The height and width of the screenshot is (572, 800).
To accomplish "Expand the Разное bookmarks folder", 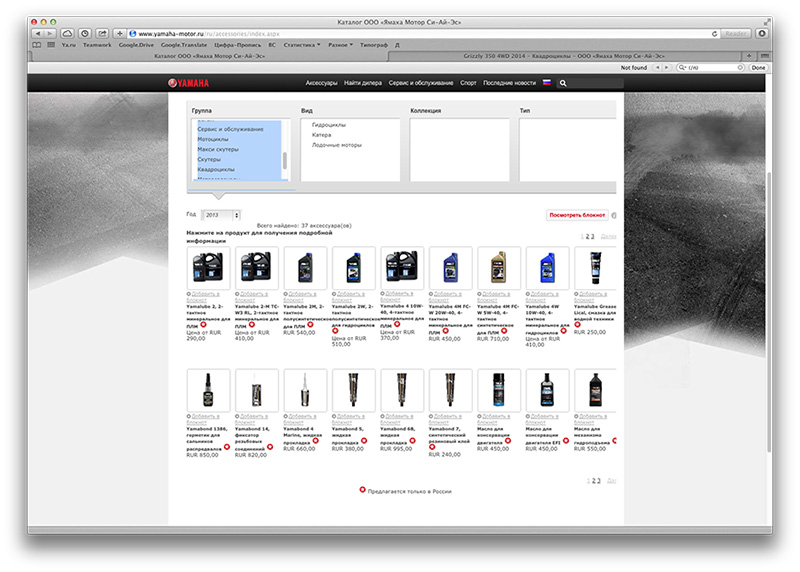I will [340, 45].
